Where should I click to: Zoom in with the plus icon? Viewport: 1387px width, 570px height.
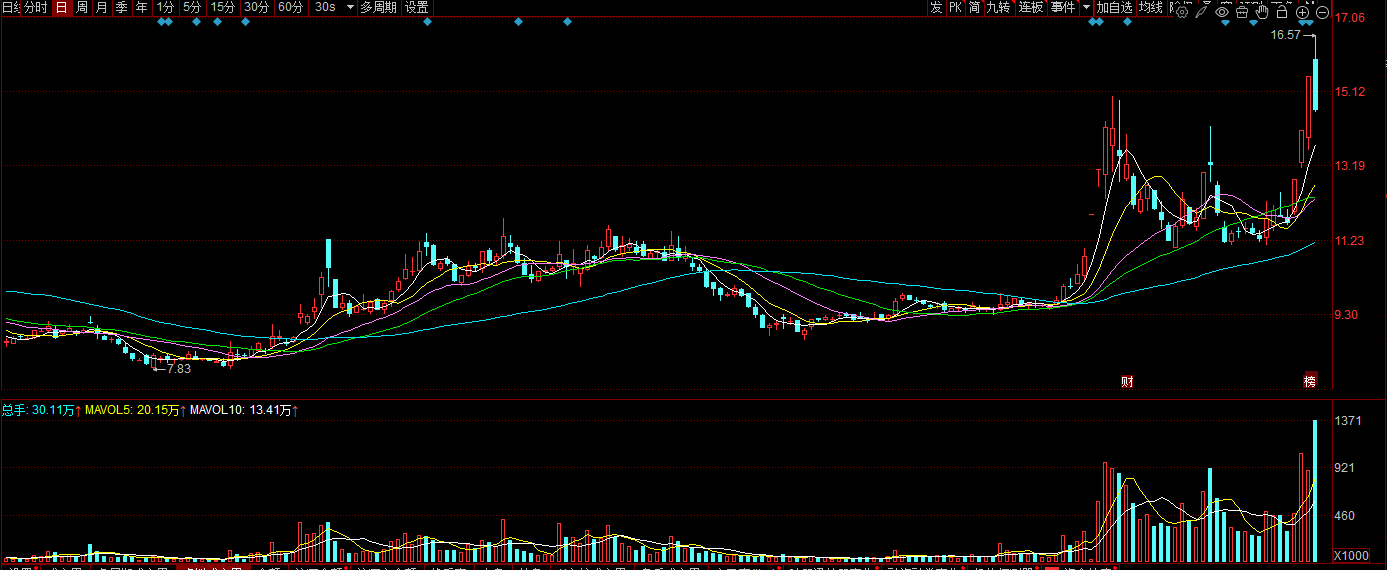pos(1303,12)
